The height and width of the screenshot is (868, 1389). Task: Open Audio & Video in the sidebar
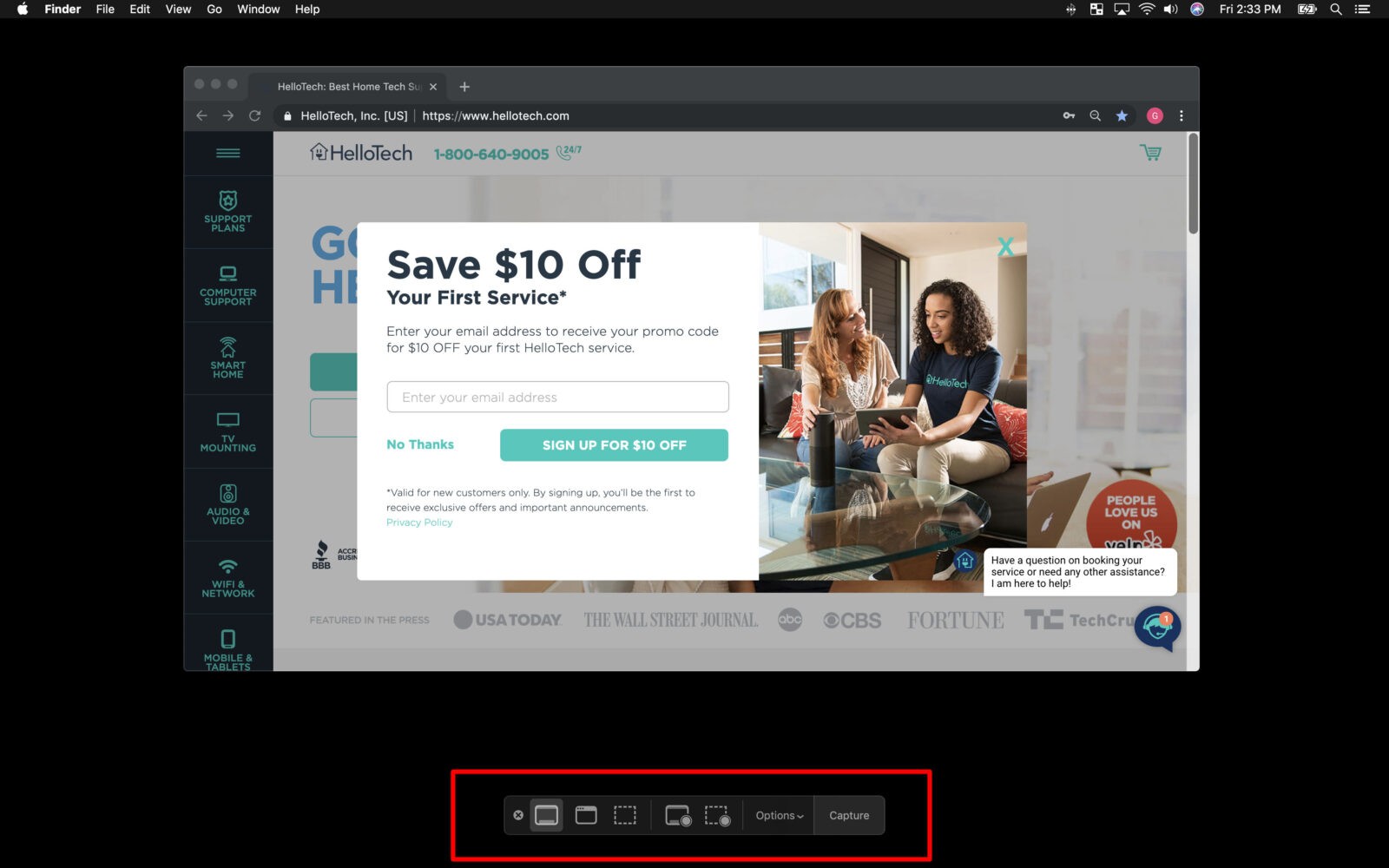click(x=228, y=505)
